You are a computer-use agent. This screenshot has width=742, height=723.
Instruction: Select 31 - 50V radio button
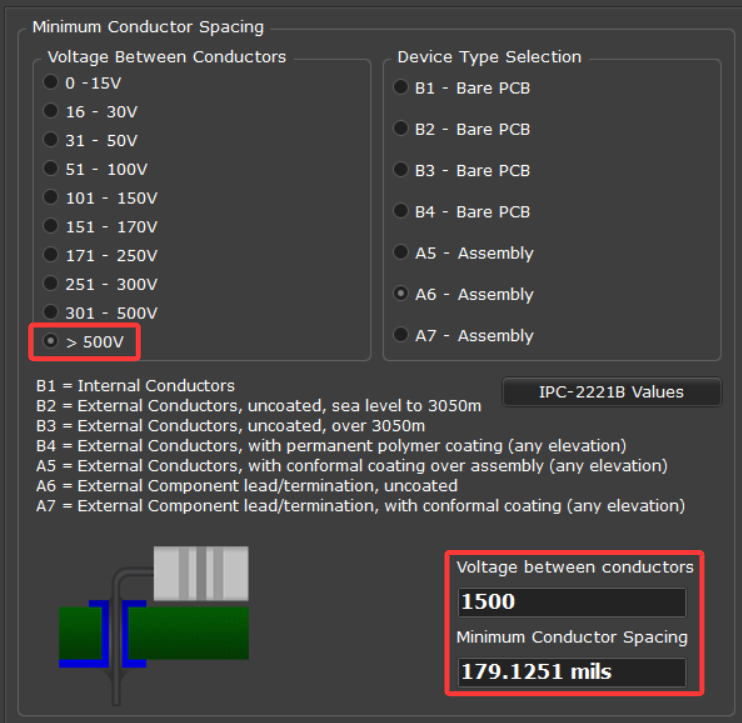[90, 141]
